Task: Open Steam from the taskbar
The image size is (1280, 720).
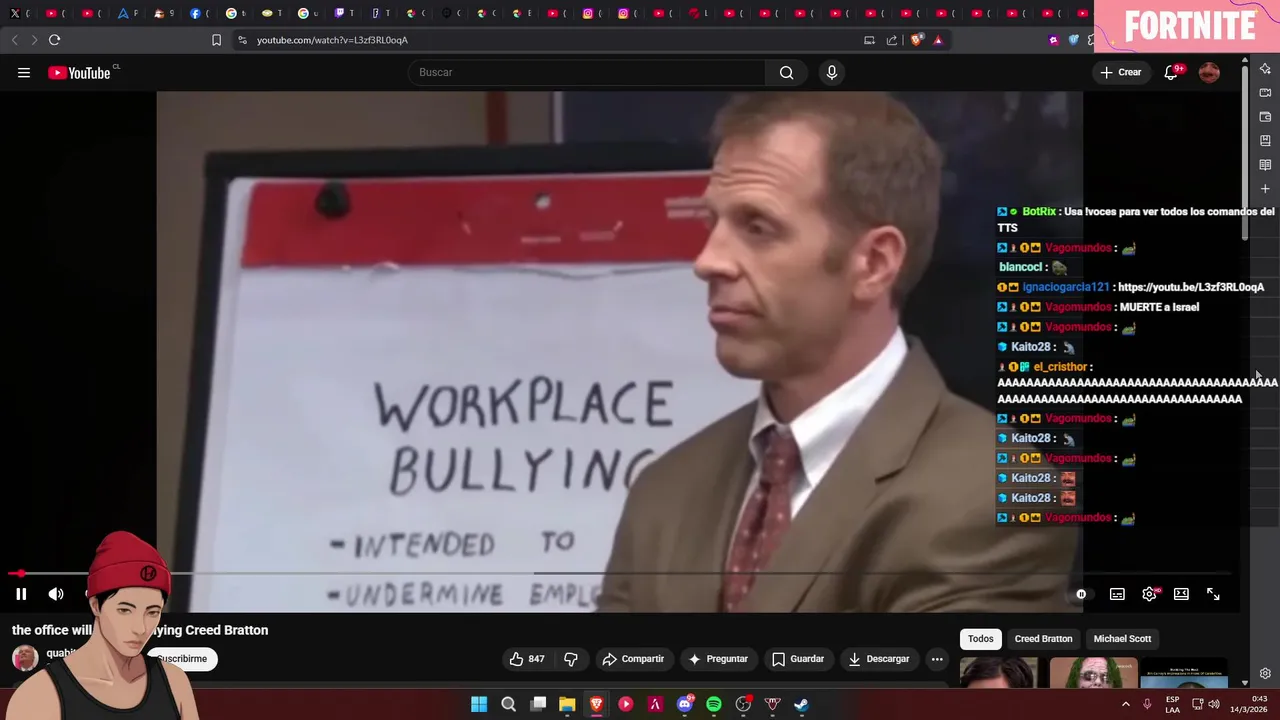Action: click(x=802, y=704)
